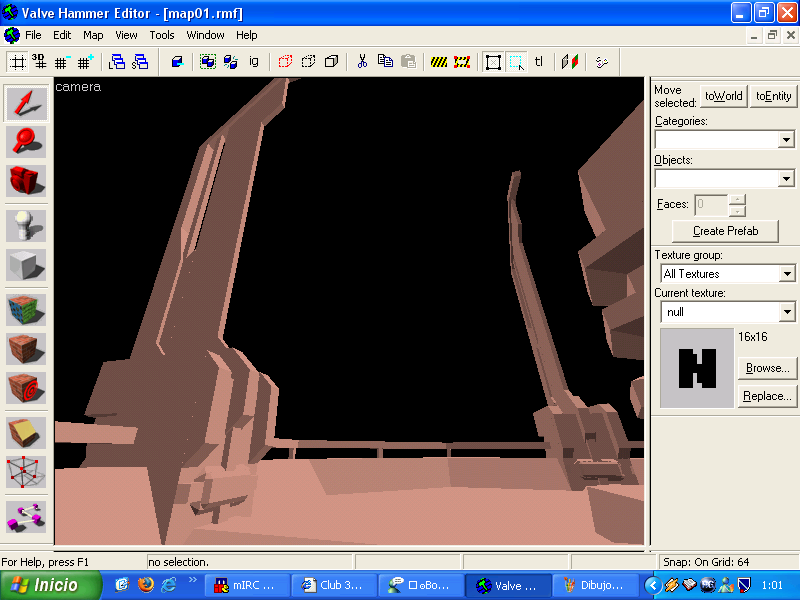Toggle auto-selection dashed box button
This screenshot has width=800, height=600.
[x=516, y=62]
